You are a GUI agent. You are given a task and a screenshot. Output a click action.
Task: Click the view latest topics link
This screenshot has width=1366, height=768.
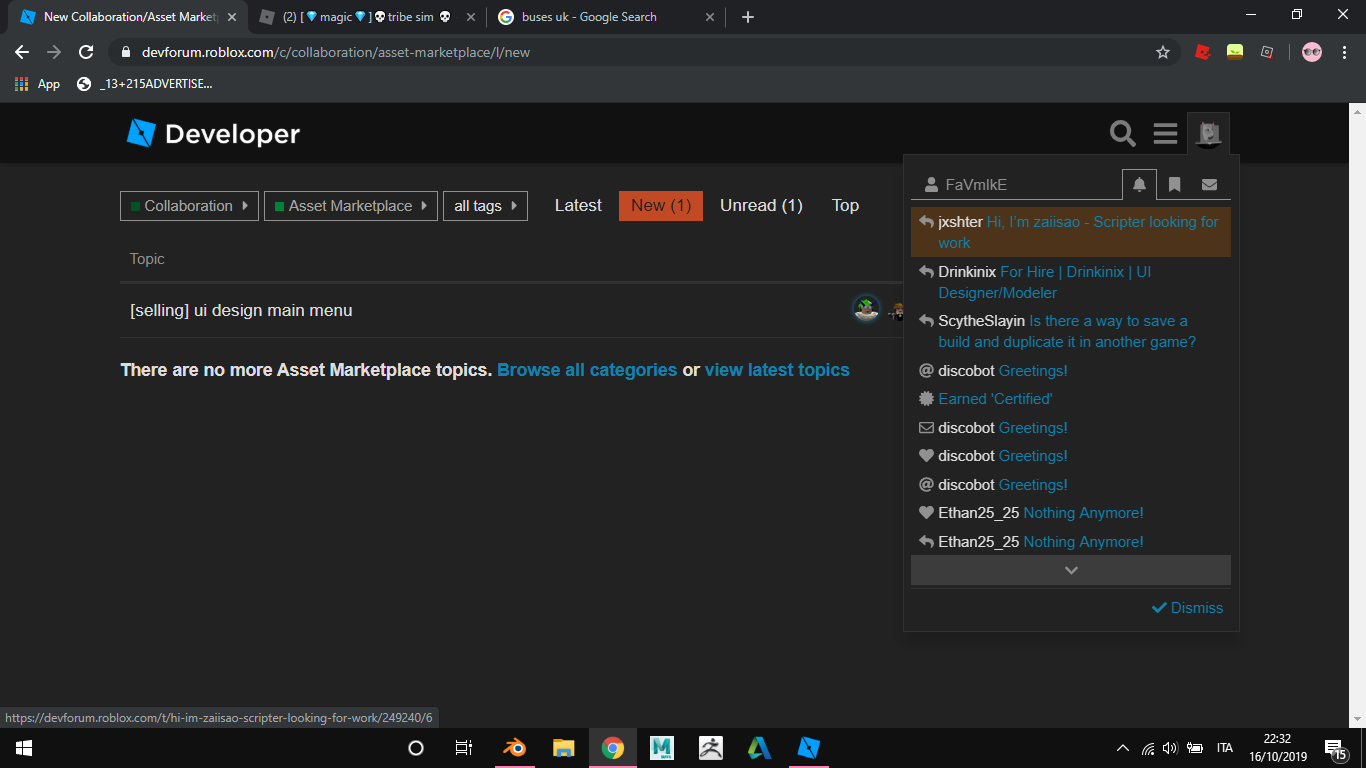pyautogui.click(x=777, y=370)
